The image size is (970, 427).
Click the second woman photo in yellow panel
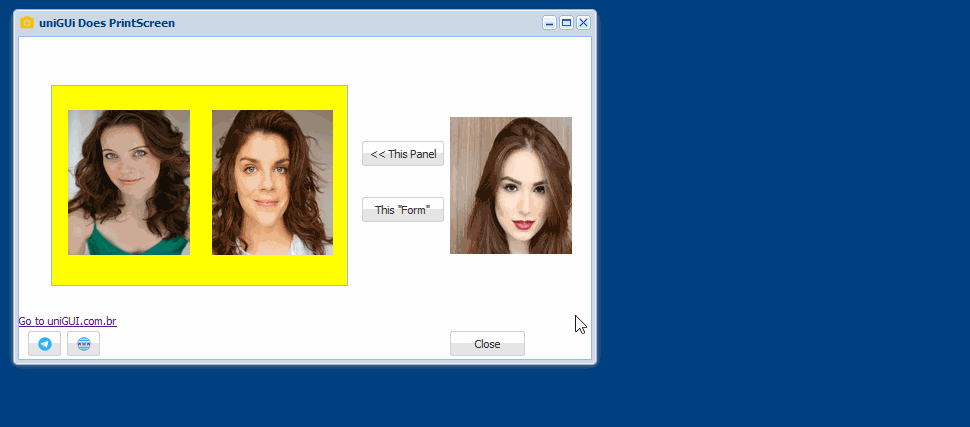point(272,183)
